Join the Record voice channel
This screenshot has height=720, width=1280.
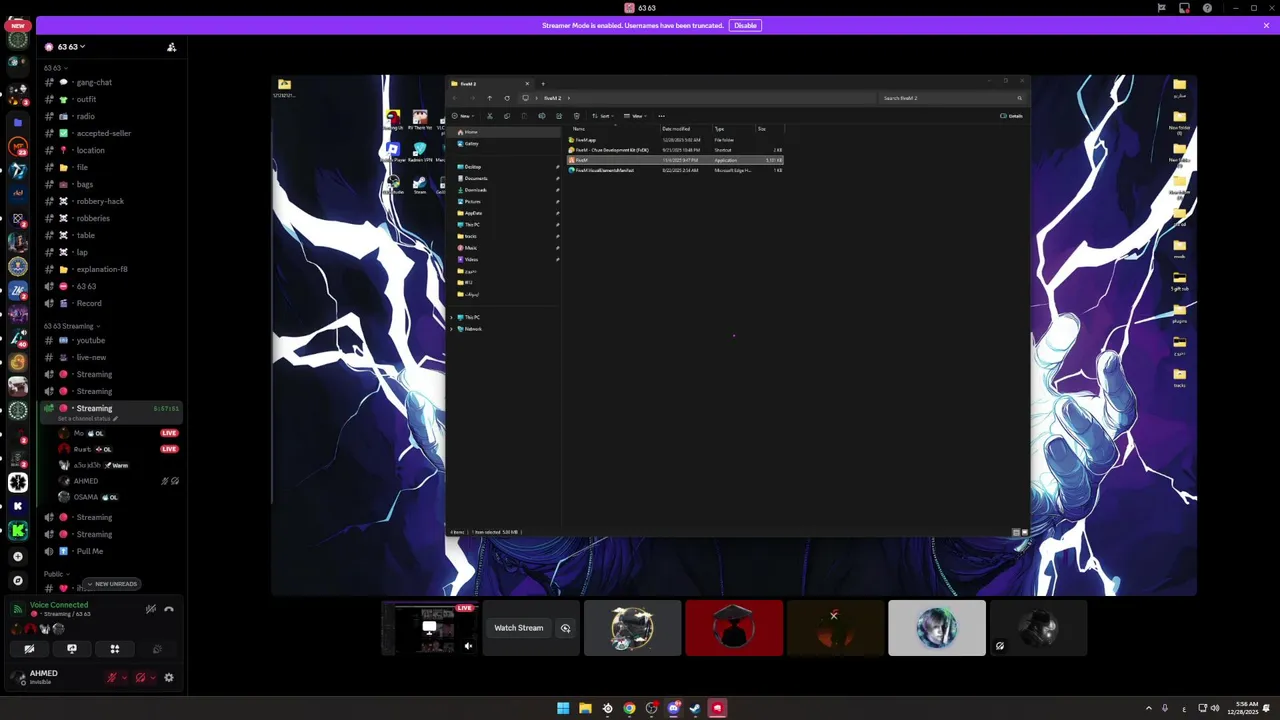[111, 303]
